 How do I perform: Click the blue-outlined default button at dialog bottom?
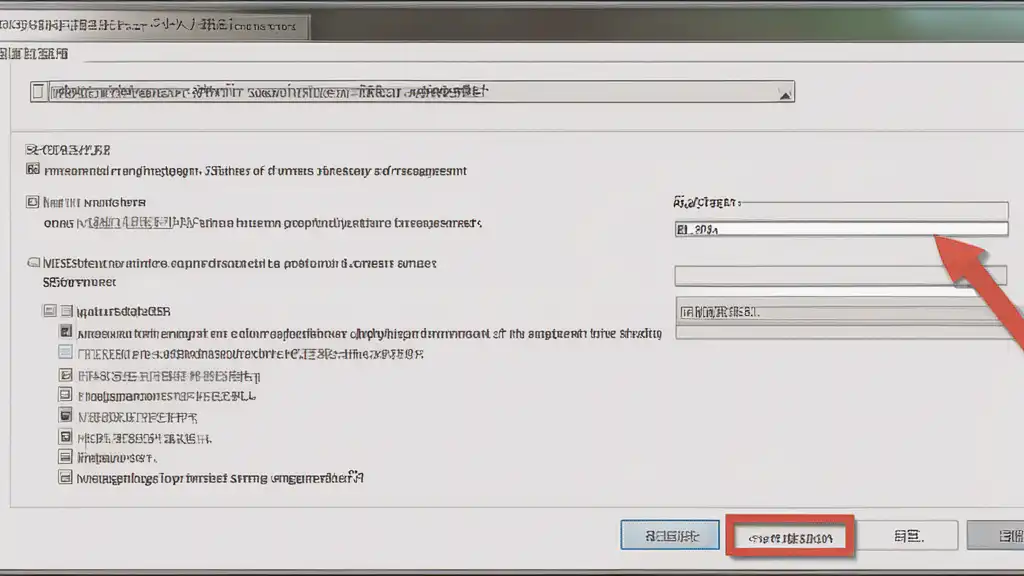670,536
